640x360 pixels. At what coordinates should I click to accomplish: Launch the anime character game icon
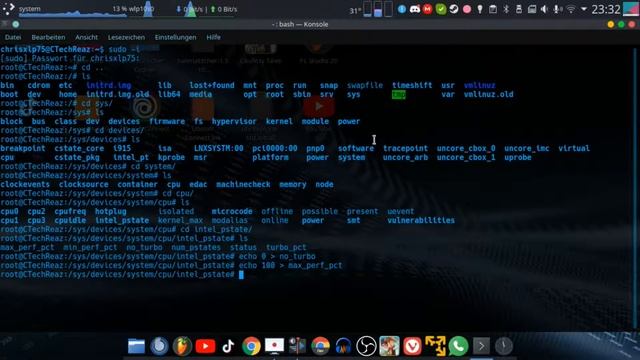pos(389,346)
